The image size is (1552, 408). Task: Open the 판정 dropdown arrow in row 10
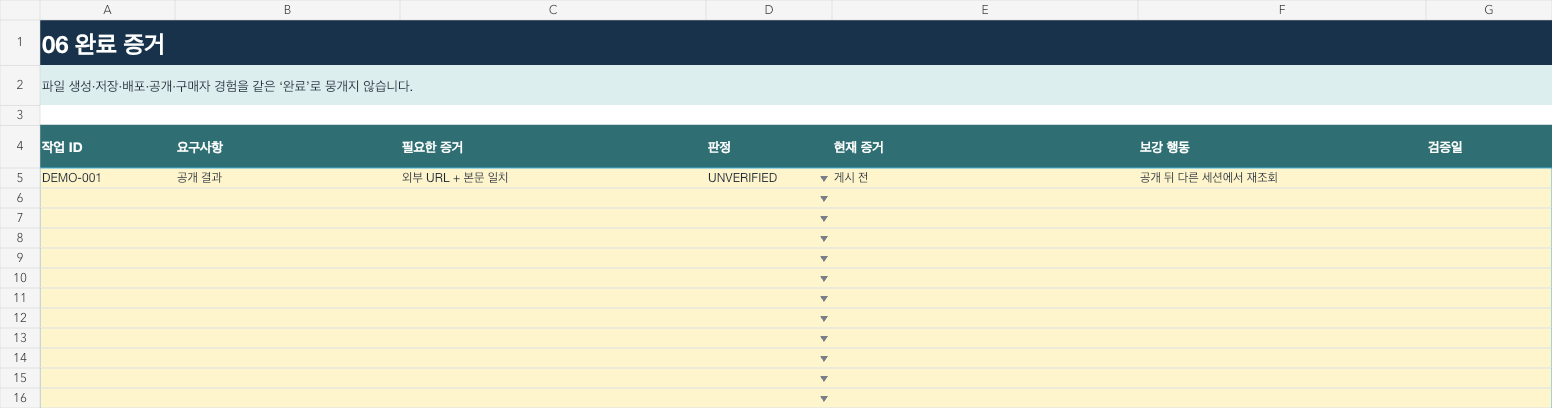tap(824, 279)
